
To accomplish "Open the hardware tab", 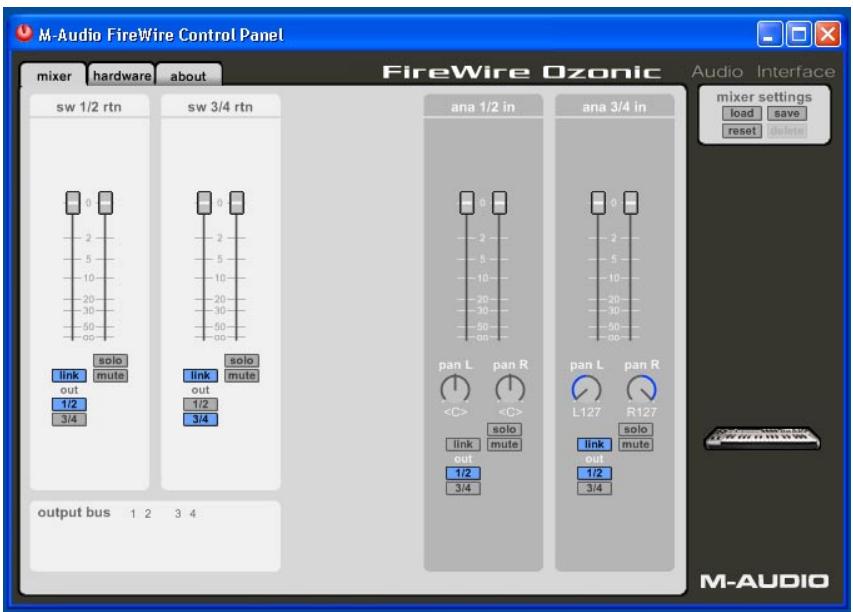I will click(x=122, y=76).
